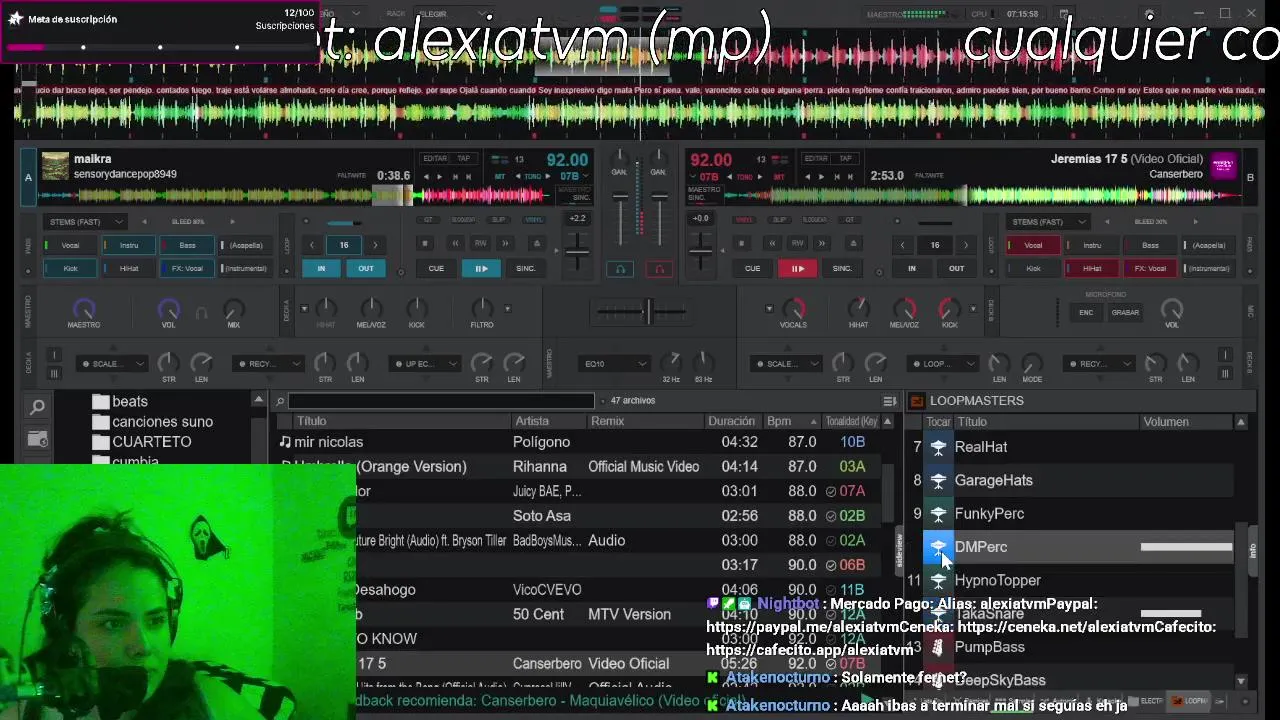Click the crossfader
Screen dimensions: 1280x720
click(x=648, y=311)
